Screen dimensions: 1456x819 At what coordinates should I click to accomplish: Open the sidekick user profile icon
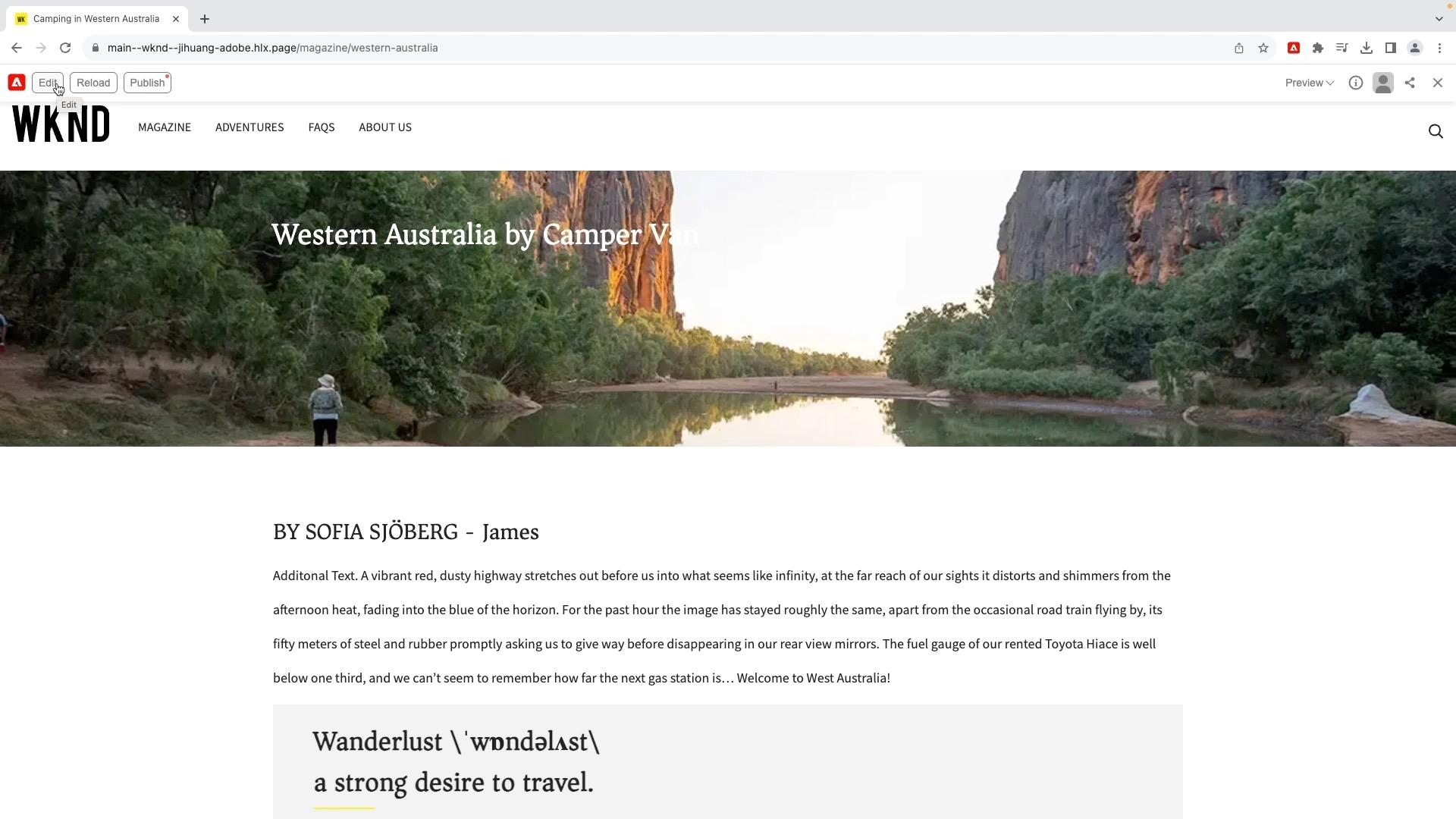point(1383,83)
